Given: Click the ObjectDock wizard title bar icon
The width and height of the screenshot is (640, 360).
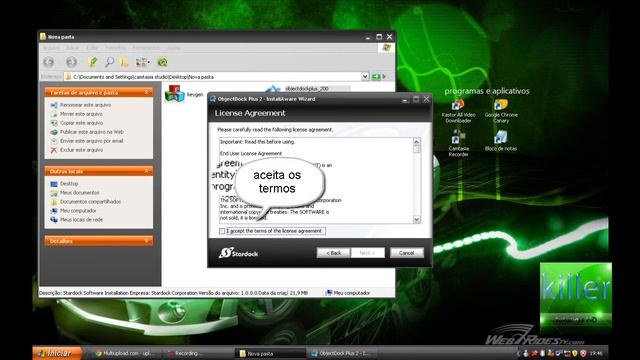Looking at the screenshot, I should pyautogui.click(x=213, y=99).
